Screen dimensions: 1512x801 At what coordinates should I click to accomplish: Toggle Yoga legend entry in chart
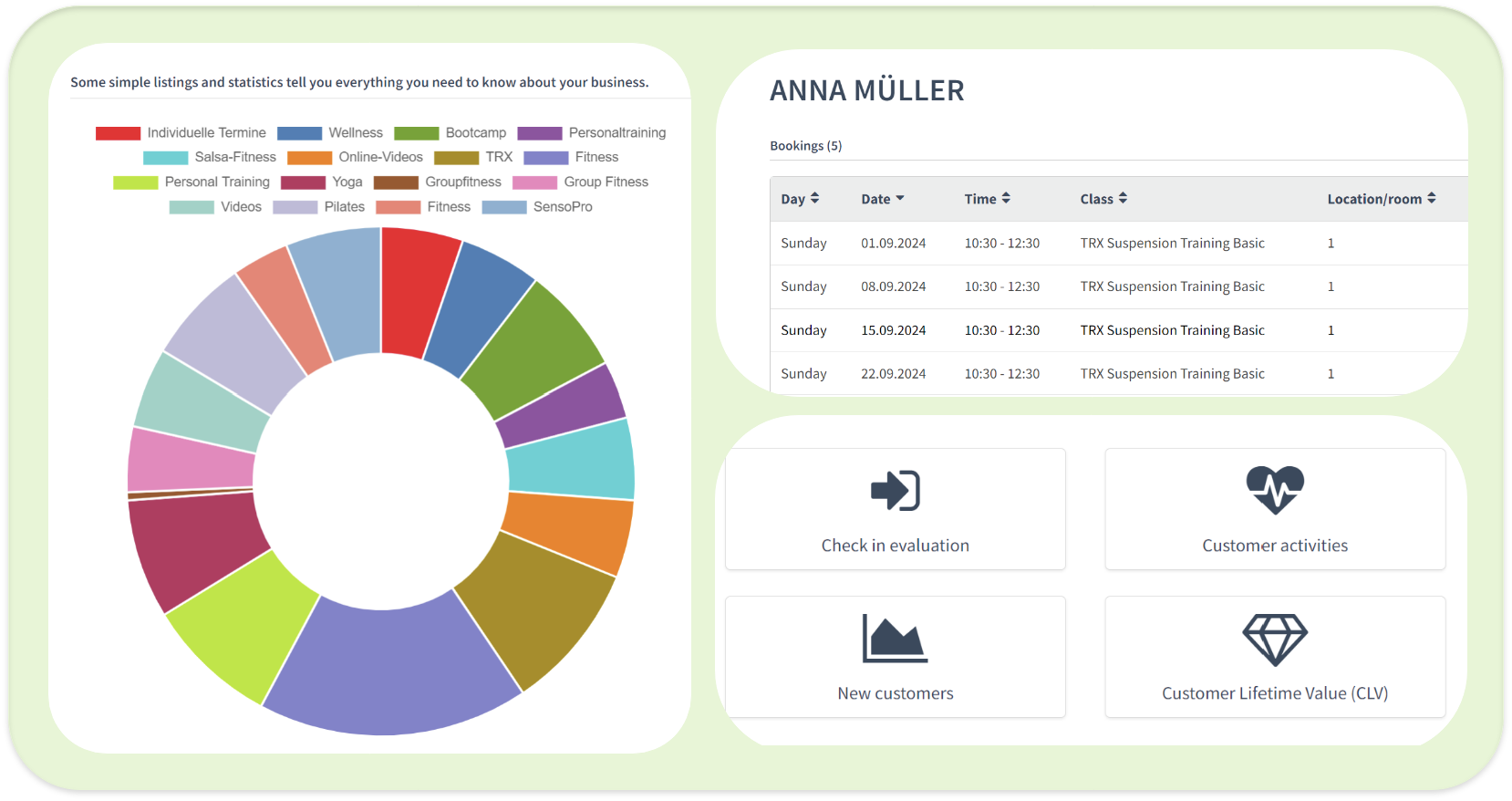[322, 182]
